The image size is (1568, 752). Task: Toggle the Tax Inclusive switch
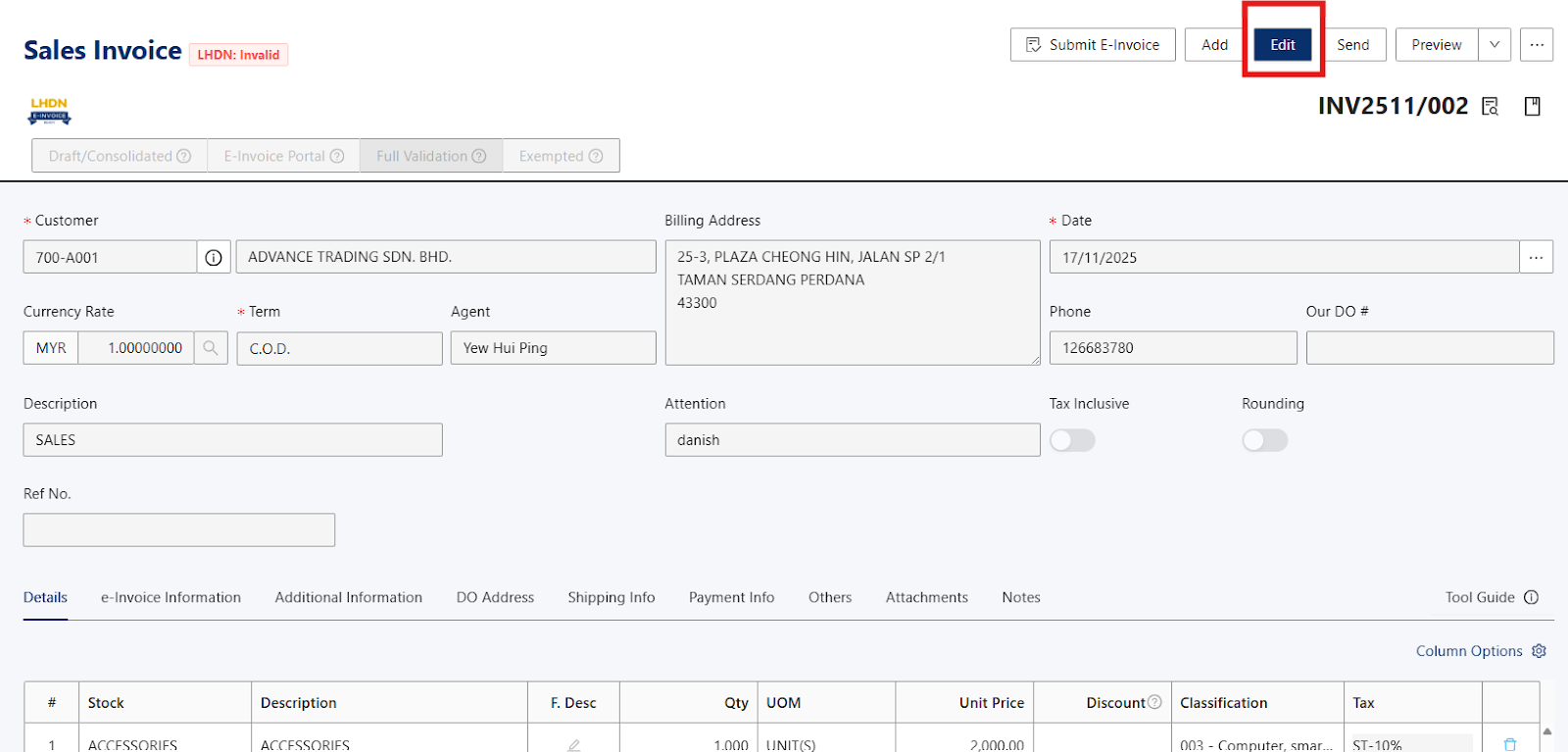point(1072,440)
